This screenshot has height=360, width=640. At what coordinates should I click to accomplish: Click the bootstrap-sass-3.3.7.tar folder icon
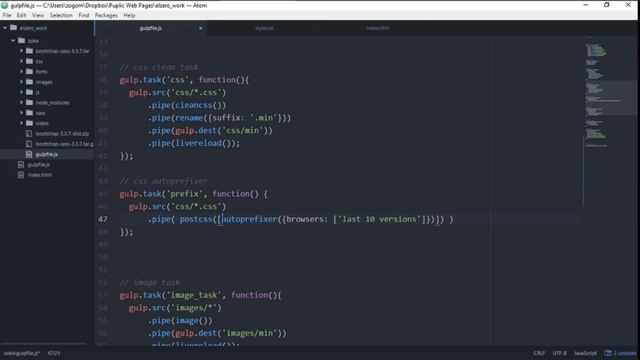point(29,51)
